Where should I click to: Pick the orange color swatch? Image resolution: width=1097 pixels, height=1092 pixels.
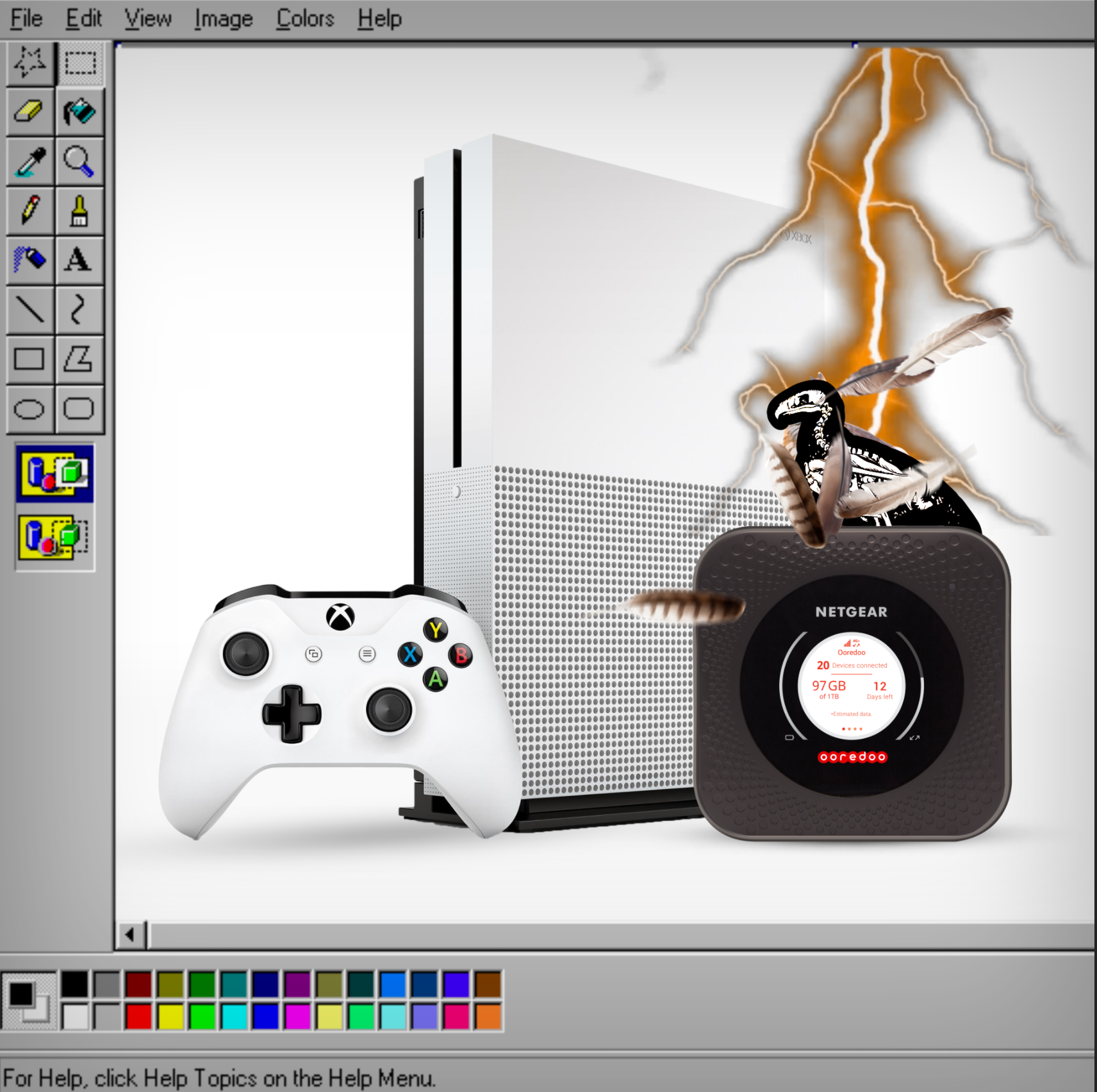pos(488,1017)
